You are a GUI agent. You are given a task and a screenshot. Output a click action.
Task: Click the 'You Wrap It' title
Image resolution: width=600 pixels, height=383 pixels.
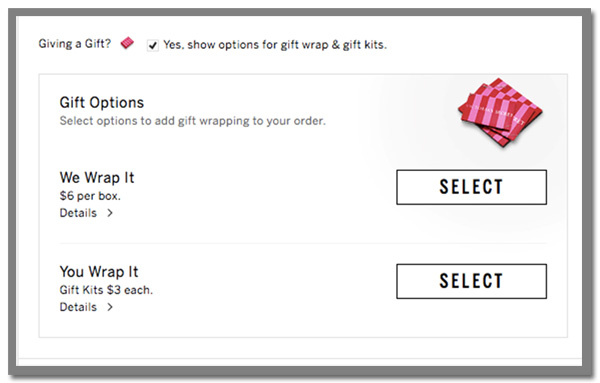pos(99,272)
